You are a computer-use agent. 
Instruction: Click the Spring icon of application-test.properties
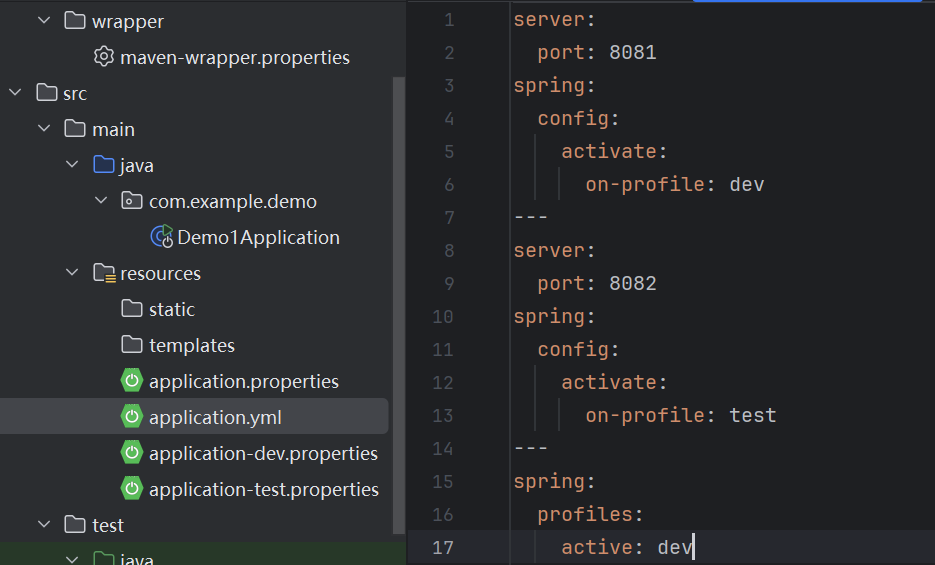coord(131,489)
